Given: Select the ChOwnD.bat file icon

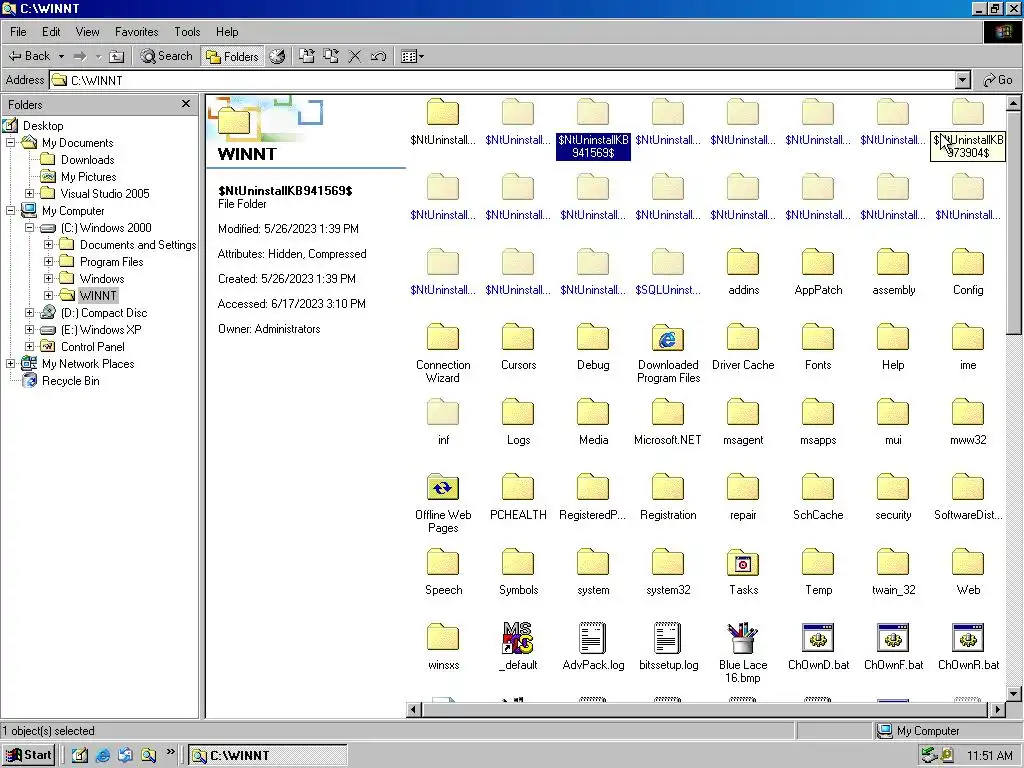Looking at the screenshot, I should 818,638.
